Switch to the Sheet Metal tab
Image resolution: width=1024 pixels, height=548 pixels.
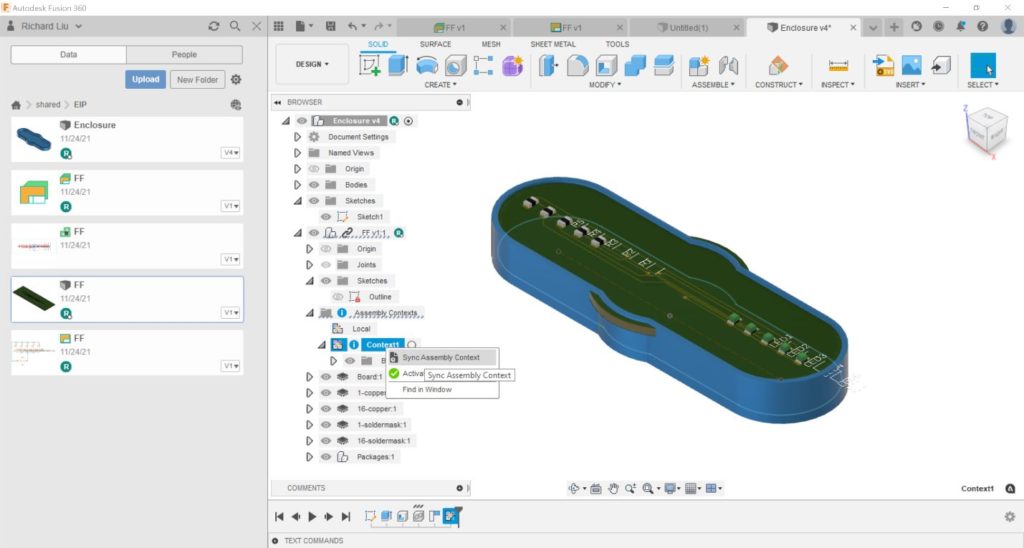click(x=553, y=44)
